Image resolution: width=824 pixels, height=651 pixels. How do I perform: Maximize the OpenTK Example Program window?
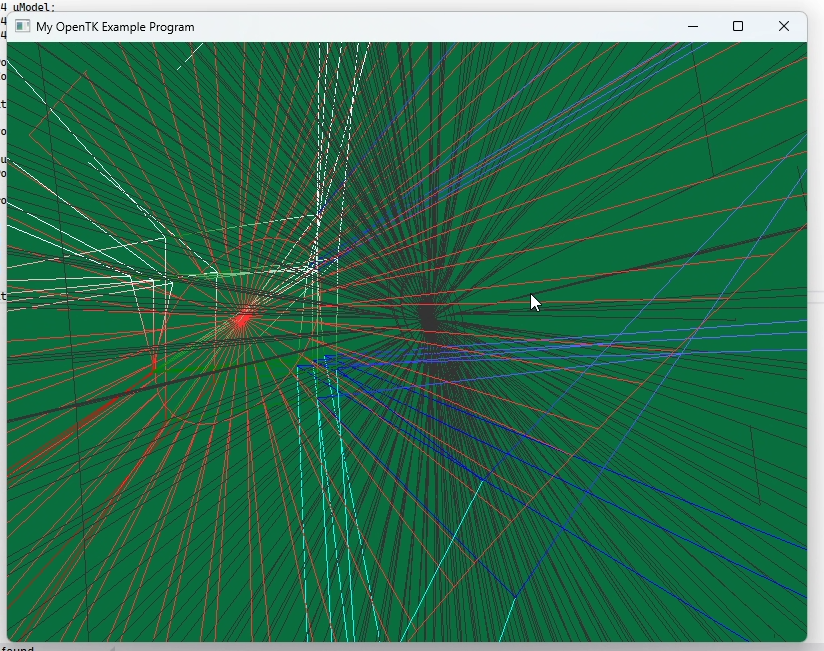[x=738, y=26]
